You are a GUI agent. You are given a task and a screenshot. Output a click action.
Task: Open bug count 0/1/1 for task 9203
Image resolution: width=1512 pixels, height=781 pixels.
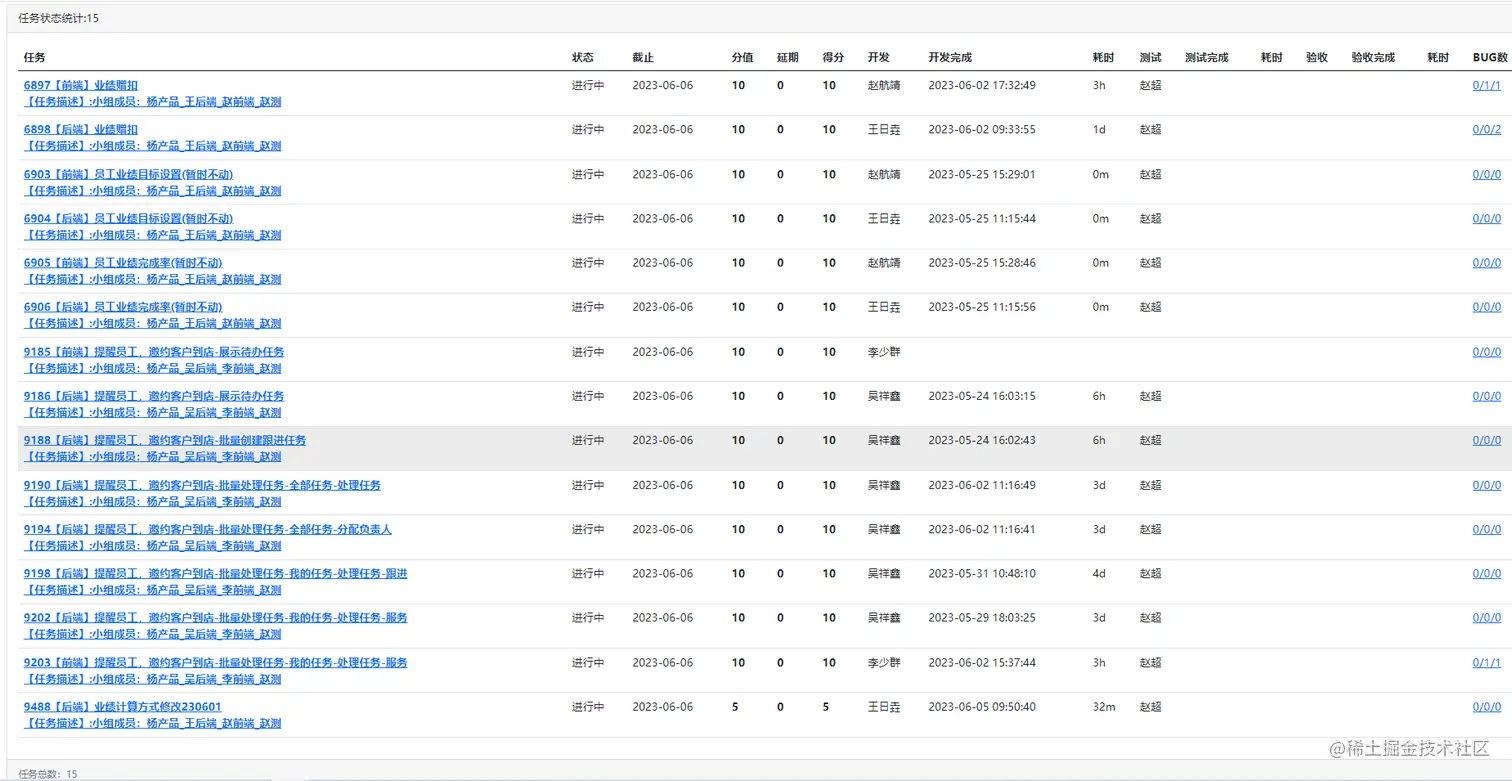1486,663
